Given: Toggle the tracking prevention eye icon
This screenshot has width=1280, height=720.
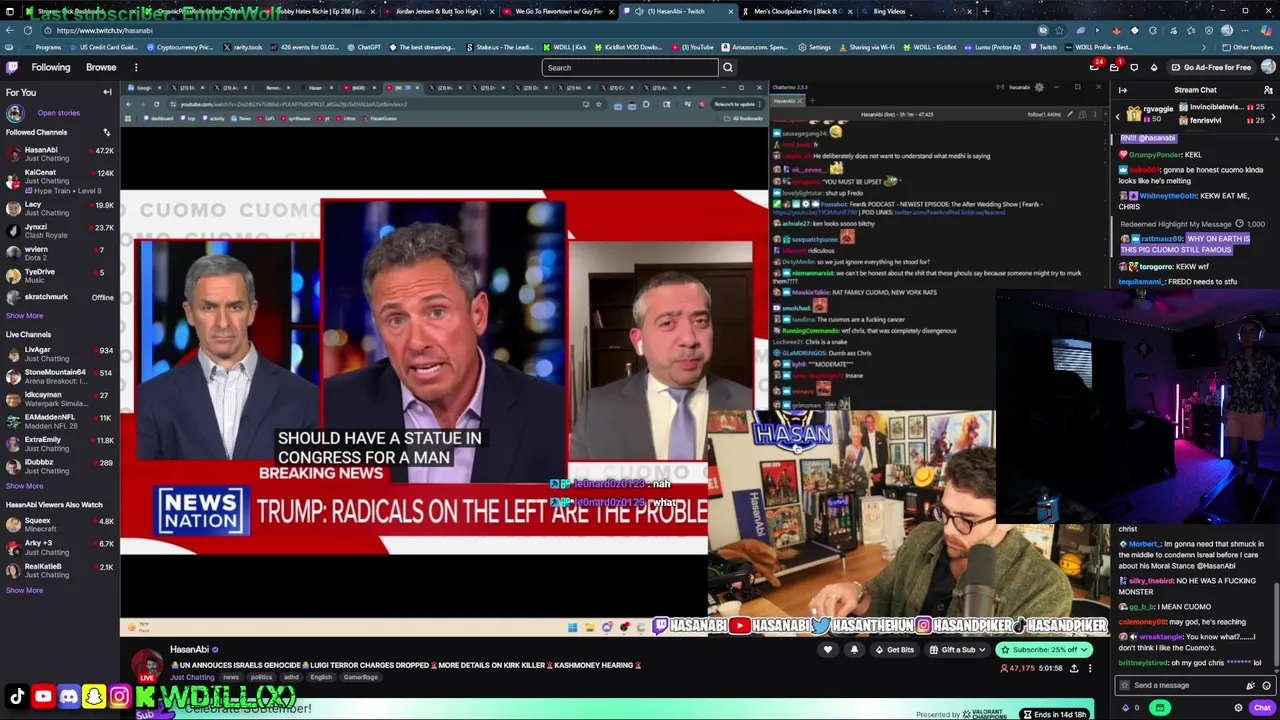Looking at the screenshot, I should click(x=1043, y=30).
